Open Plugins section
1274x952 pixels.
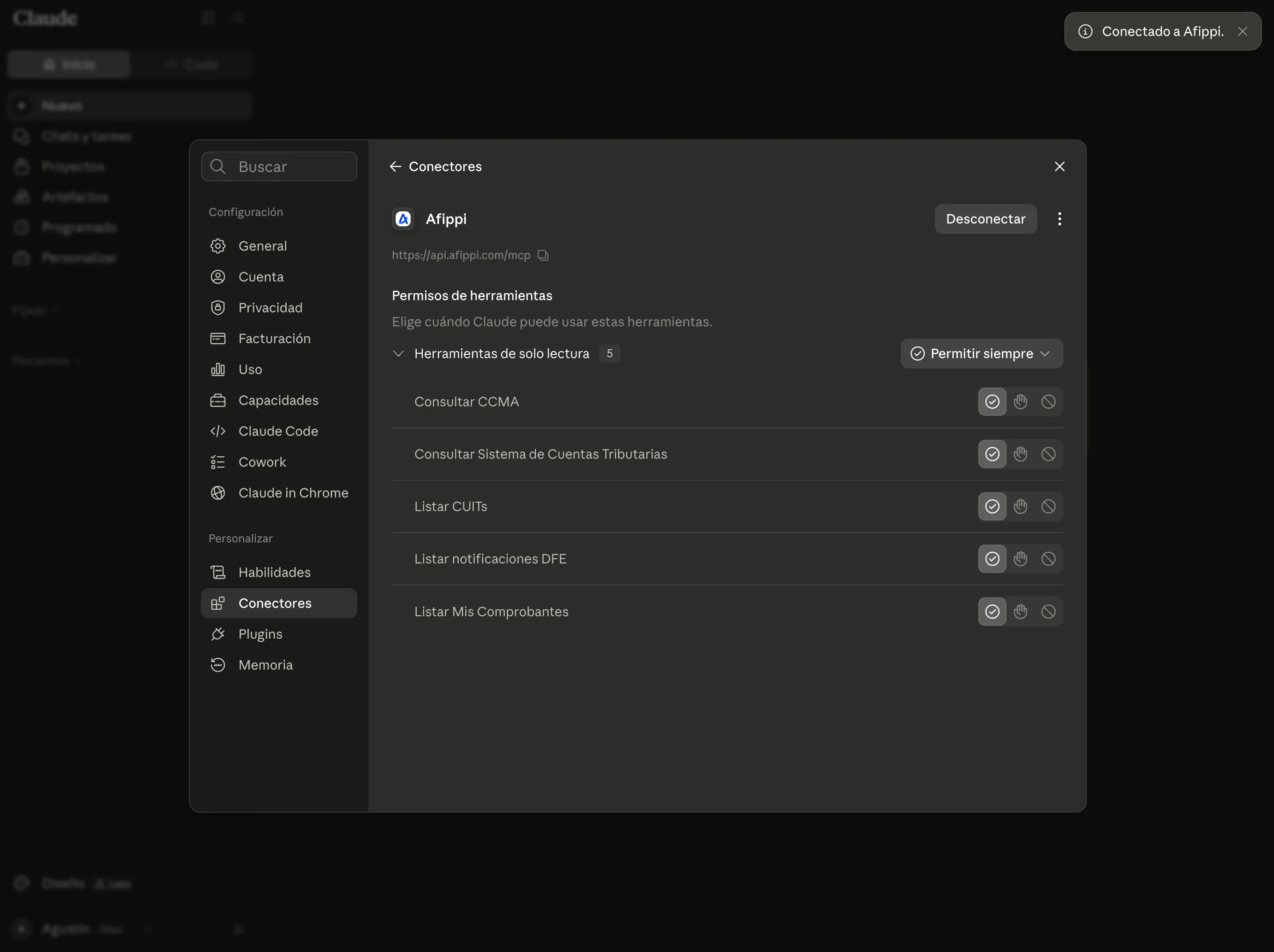pos(279,634)
